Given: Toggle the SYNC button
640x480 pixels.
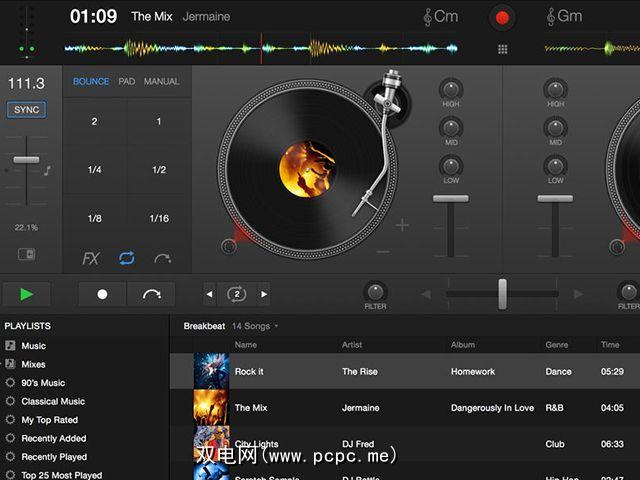Looking at the screenshot, I should (26, 110).
